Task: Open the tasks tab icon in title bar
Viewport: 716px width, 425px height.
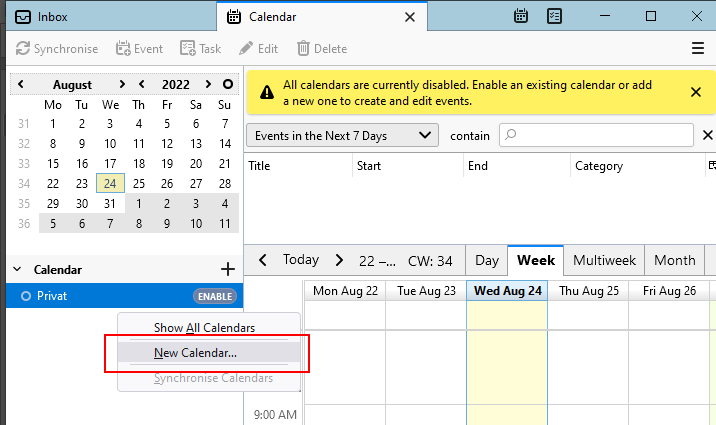Action: coord(554,16)
